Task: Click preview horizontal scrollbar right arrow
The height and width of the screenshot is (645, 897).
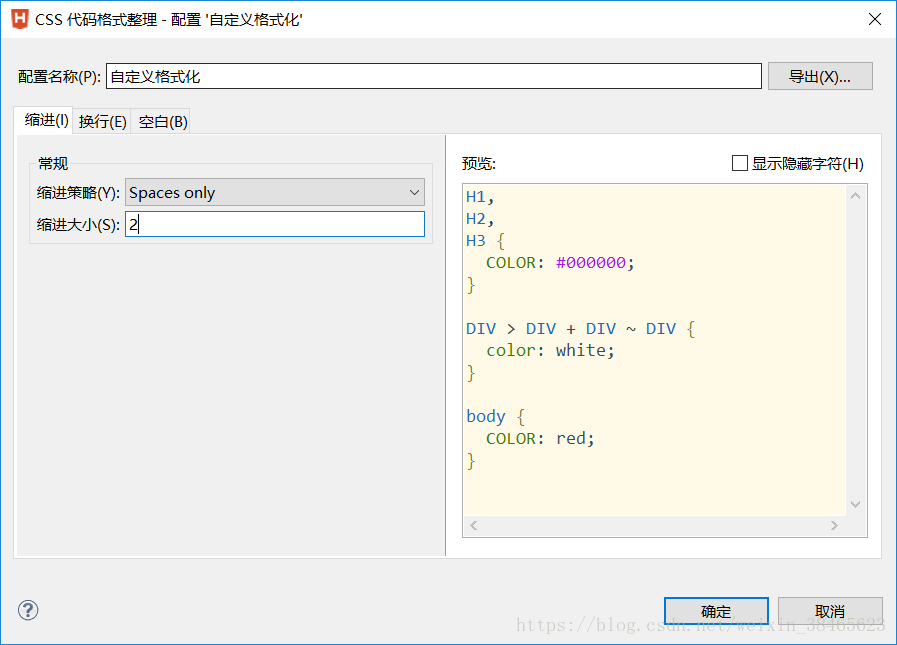Action: [834, 525]
